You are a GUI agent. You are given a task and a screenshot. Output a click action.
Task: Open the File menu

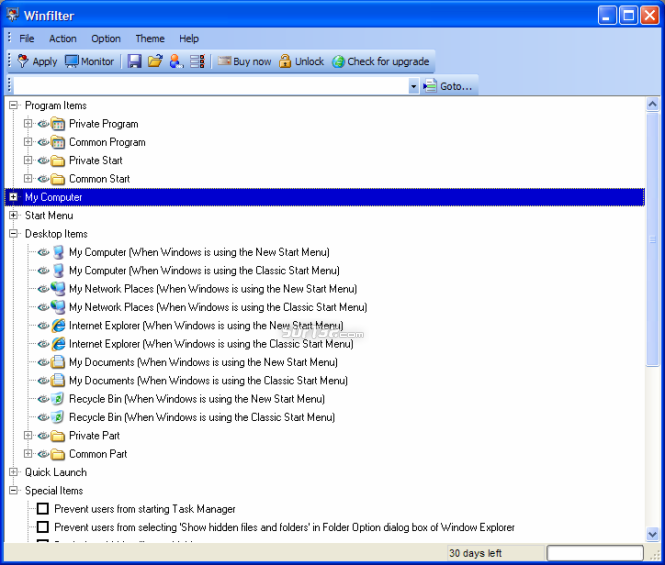coord(27,39)
